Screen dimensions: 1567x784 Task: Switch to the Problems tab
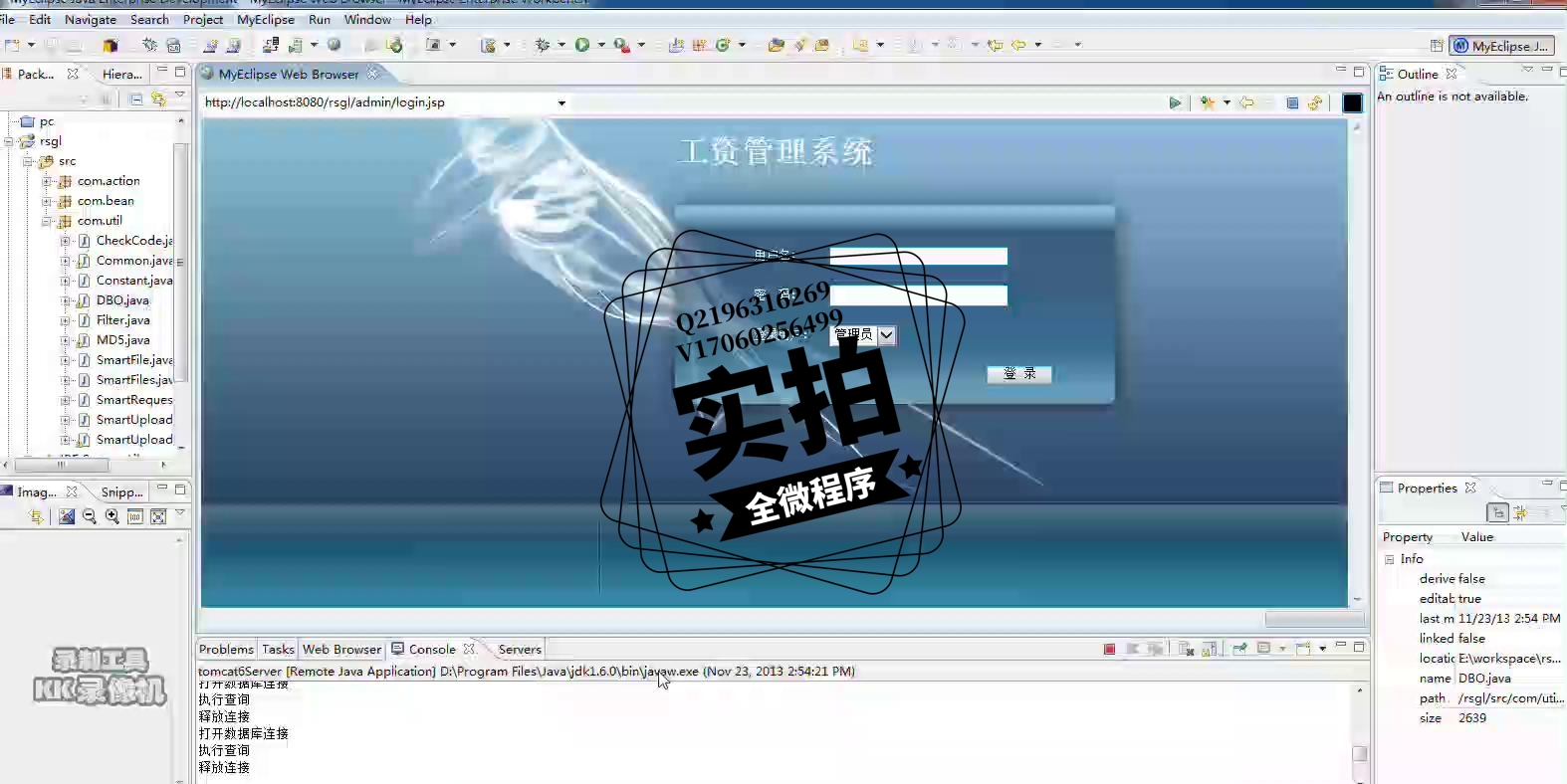click(x=226, y=649)
